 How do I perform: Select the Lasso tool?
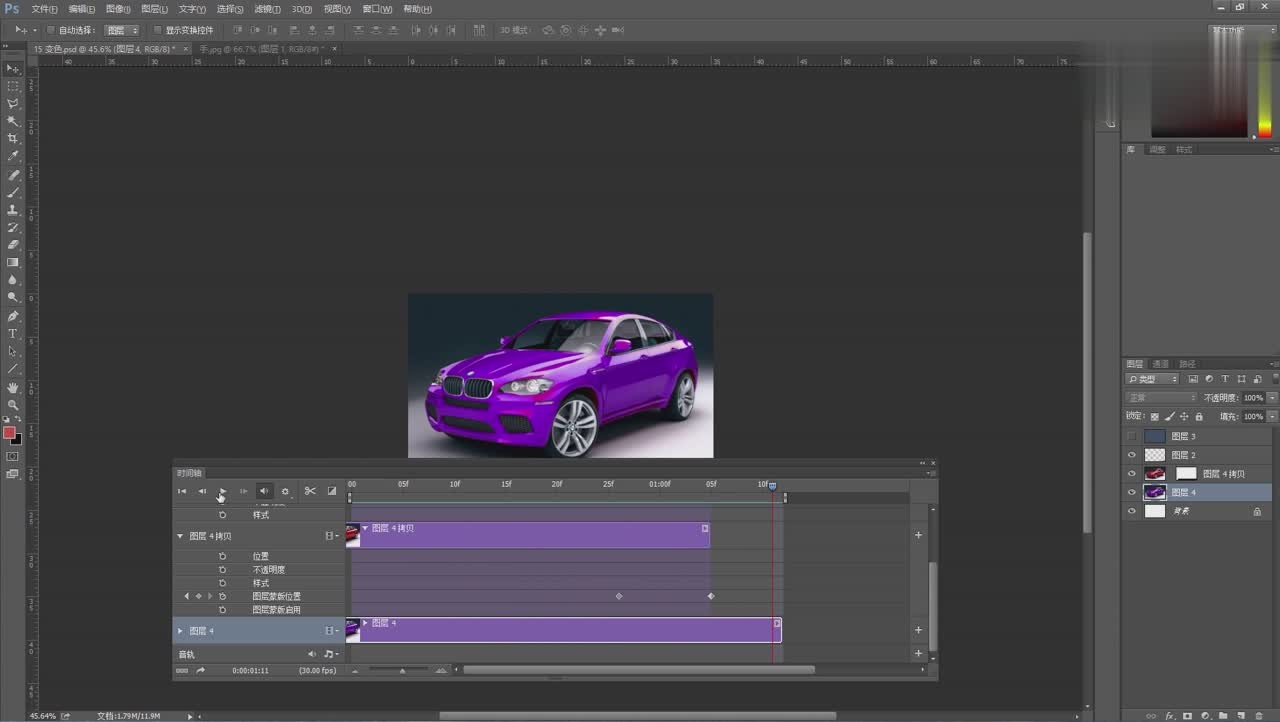click(13, 104)
